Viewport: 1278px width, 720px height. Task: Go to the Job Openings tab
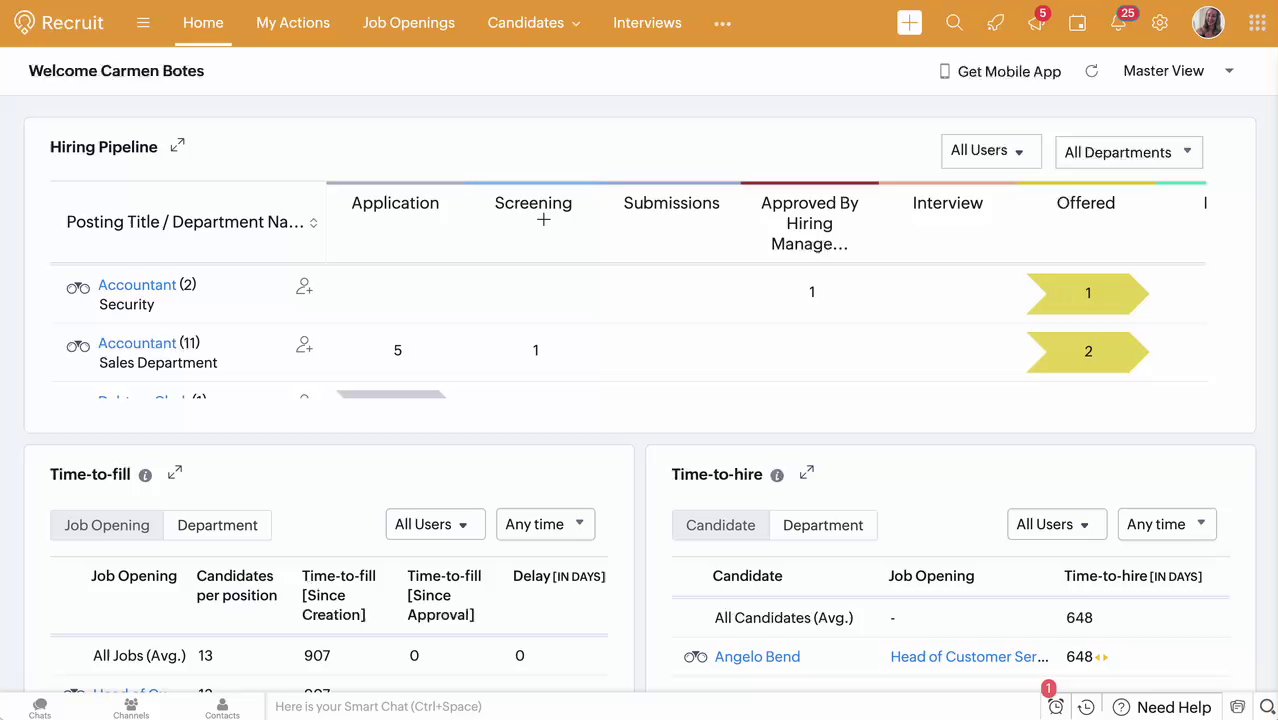[408, 23]
